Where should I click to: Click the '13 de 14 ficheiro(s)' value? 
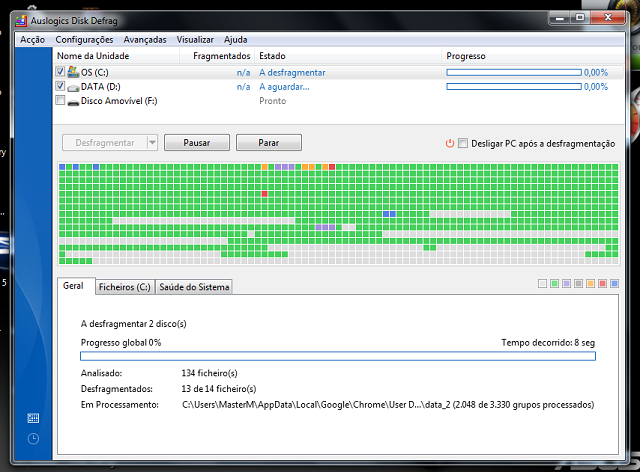(219, 389)
